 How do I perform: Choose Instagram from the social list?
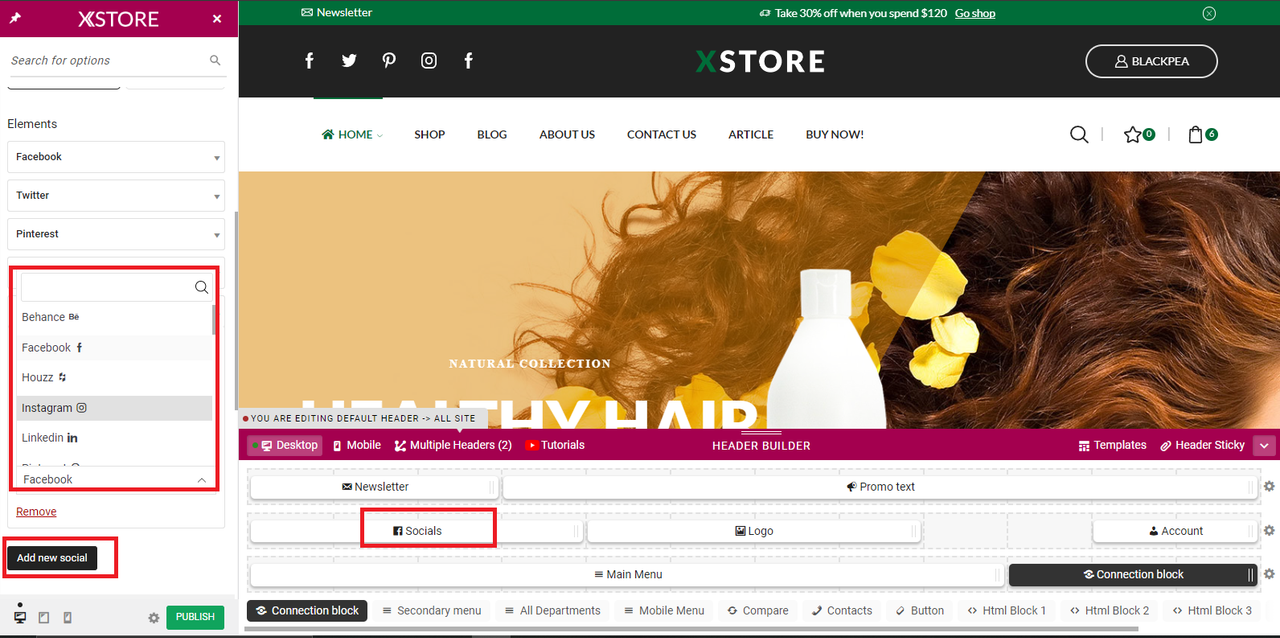114,408
